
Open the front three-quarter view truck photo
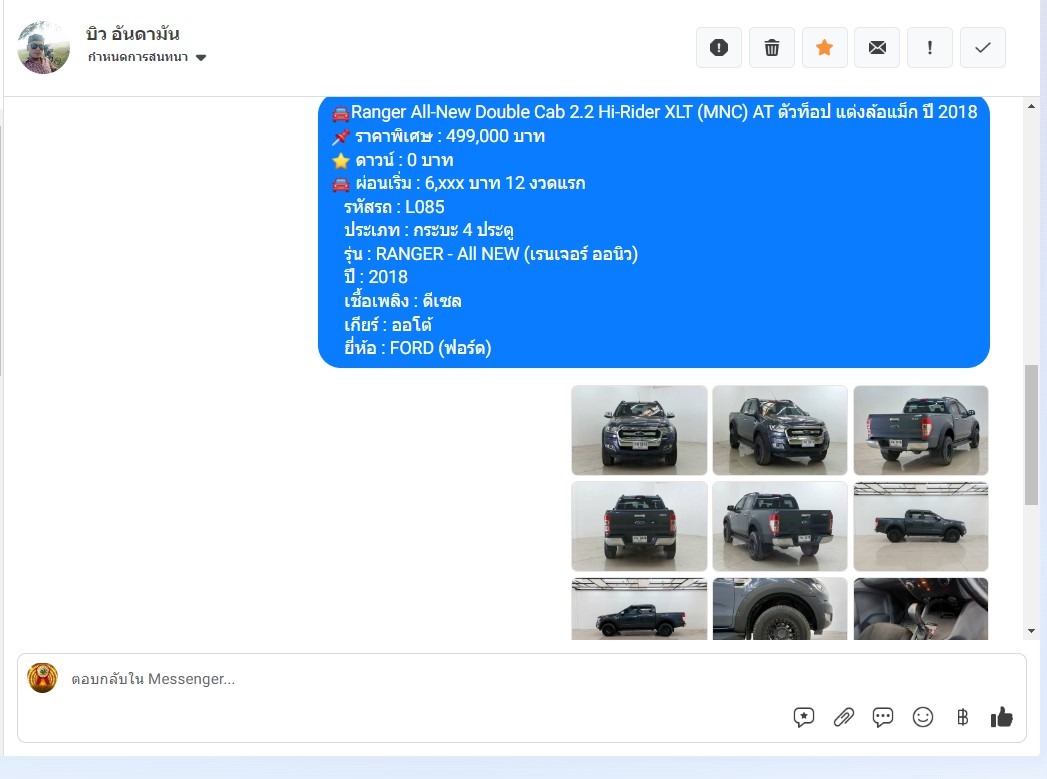click(x=780, y=430)
